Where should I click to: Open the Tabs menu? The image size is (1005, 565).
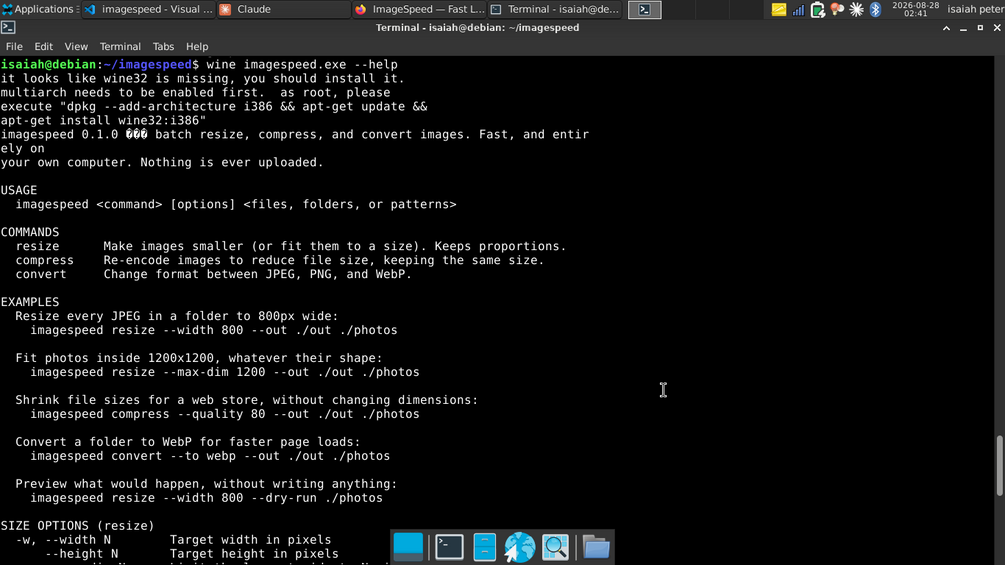(x=163, y=46)
